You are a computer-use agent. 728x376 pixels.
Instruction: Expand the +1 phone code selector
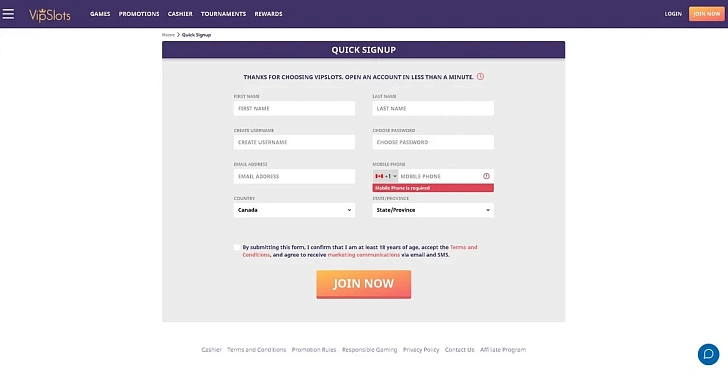pyautogui.click(x=385, y=176)
